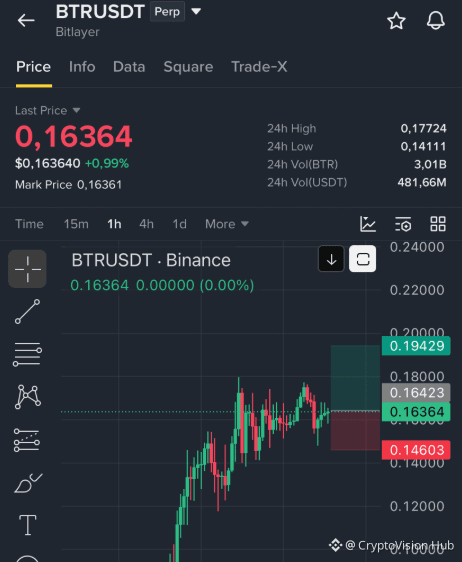Select the text annotation tool

click(x=28, y=525)
